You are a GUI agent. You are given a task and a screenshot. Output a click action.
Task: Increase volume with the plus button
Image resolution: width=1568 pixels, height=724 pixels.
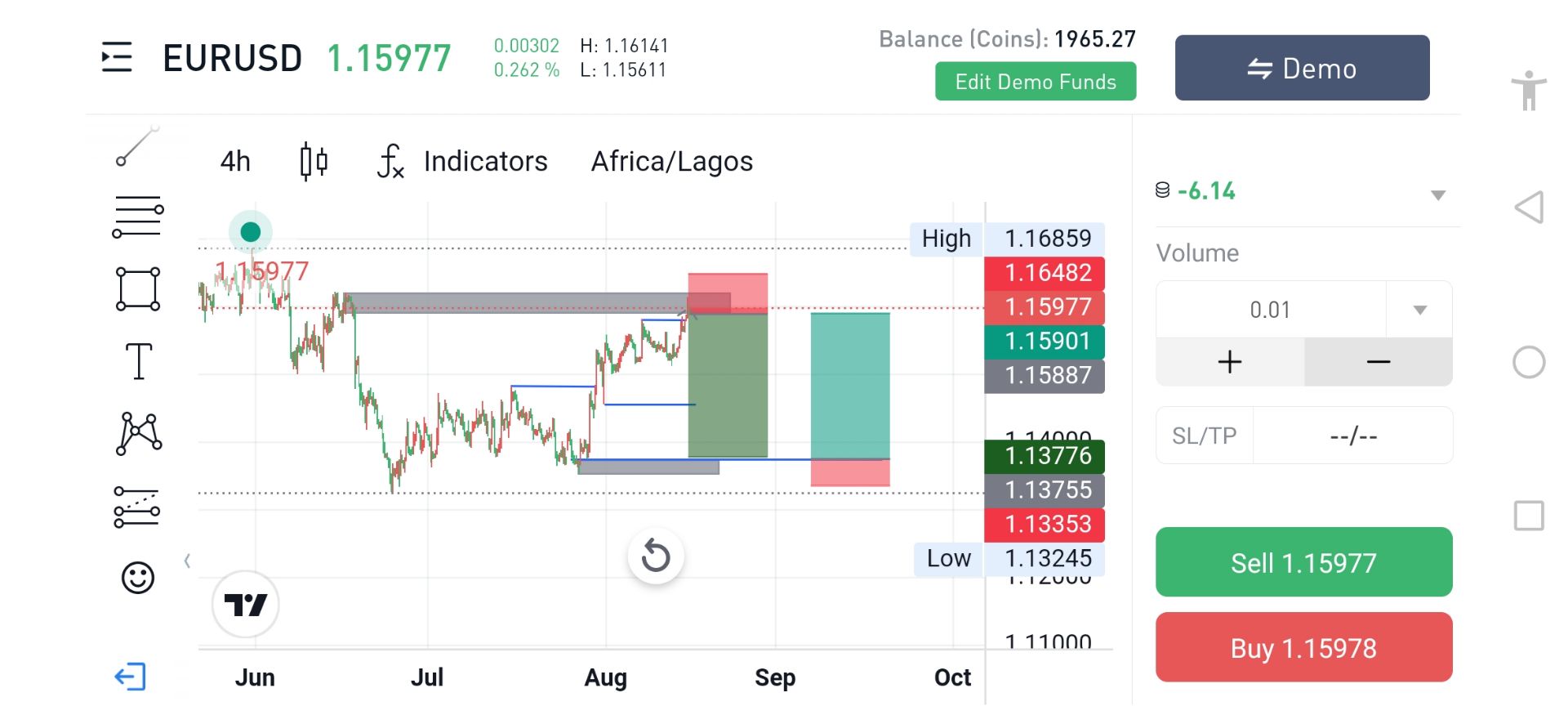point(1230,361)
